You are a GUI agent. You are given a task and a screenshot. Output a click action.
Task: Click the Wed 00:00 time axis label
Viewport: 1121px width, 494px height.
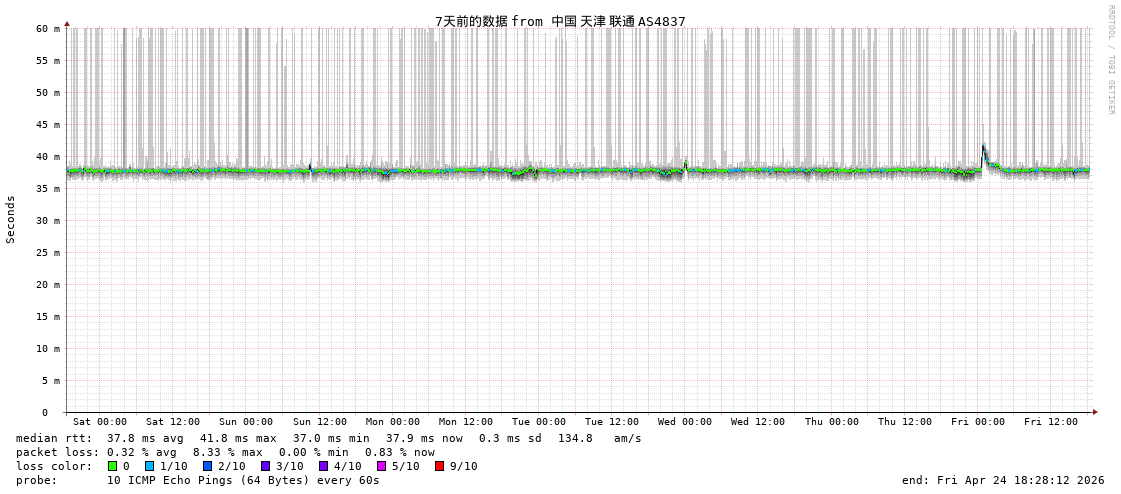(685, 422)
